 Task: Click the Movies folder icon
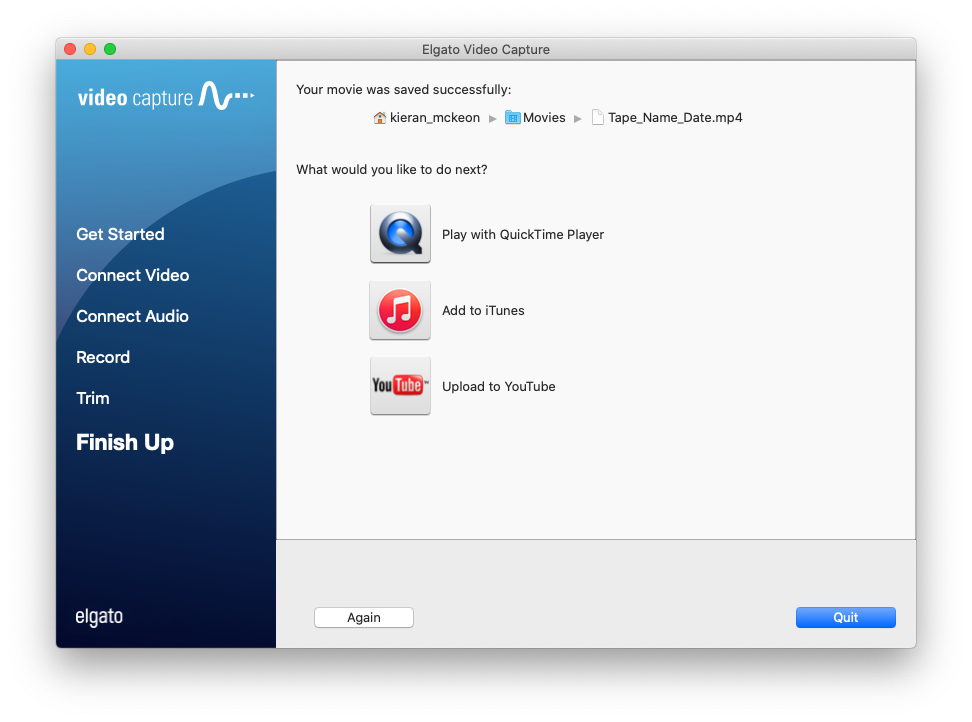tap(513, 117)
